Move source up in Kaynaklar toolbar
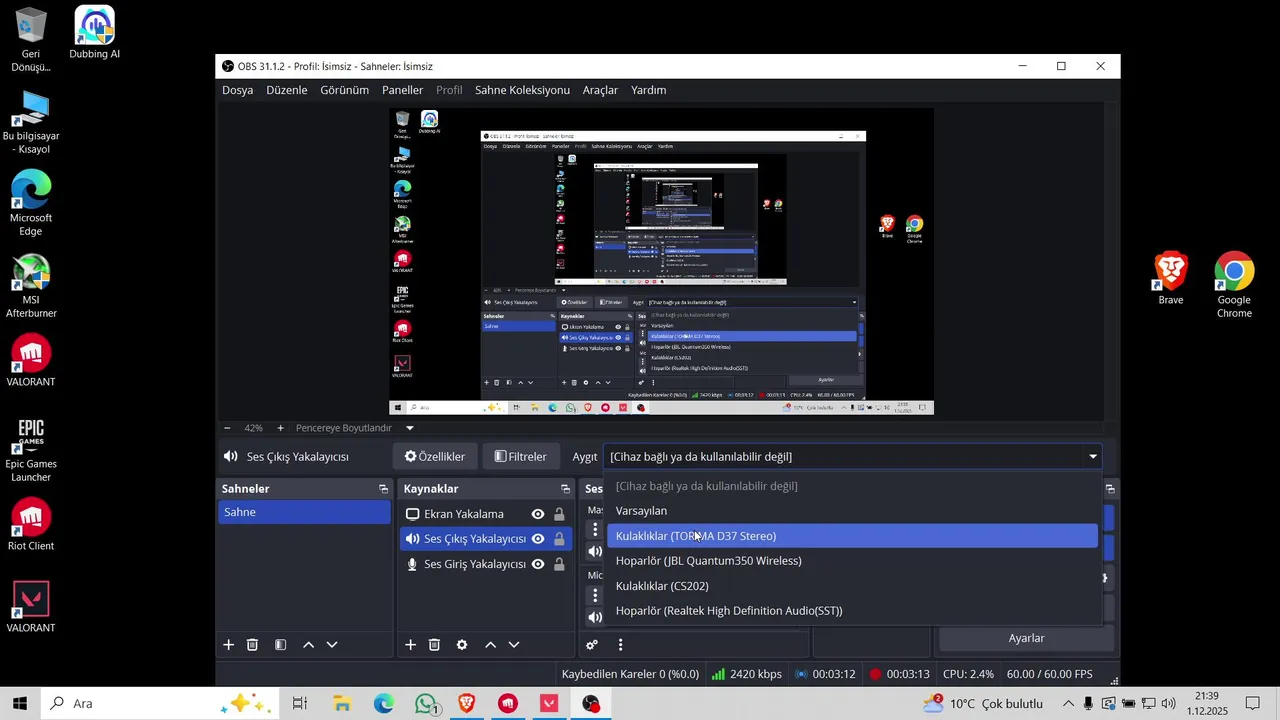Image resolution: width=1280 pixels, height=720 pixels. [490, 645]
